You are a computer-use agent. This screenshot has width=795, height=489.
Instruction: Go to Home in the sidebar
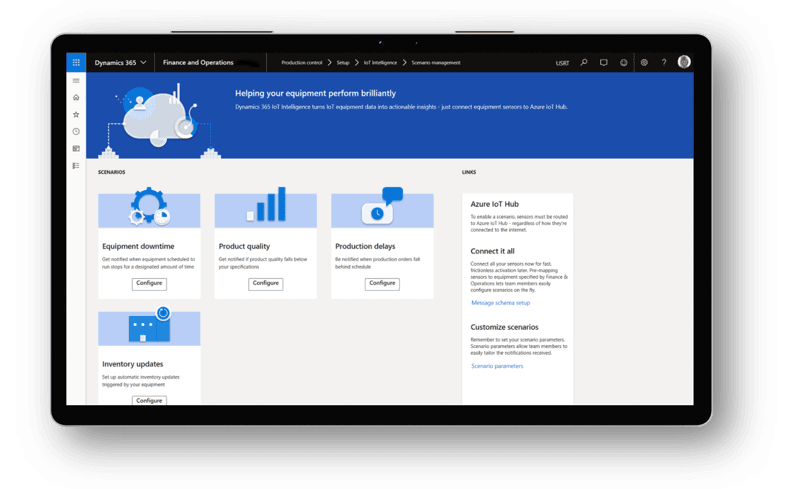pos(76,98)
